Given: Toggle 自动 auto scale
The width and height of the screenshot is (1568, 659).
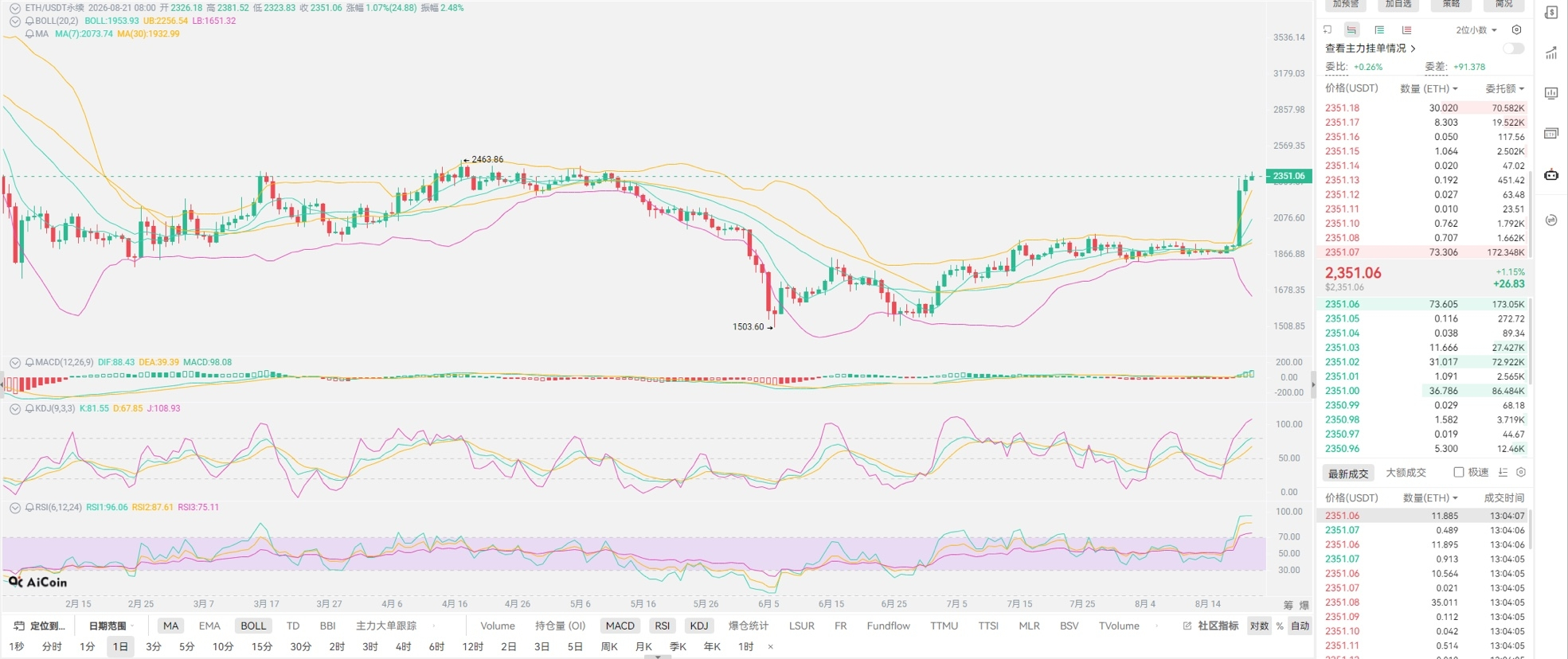Looking at the screenshot, I should pyautogui.click(x=1300, y=626).
